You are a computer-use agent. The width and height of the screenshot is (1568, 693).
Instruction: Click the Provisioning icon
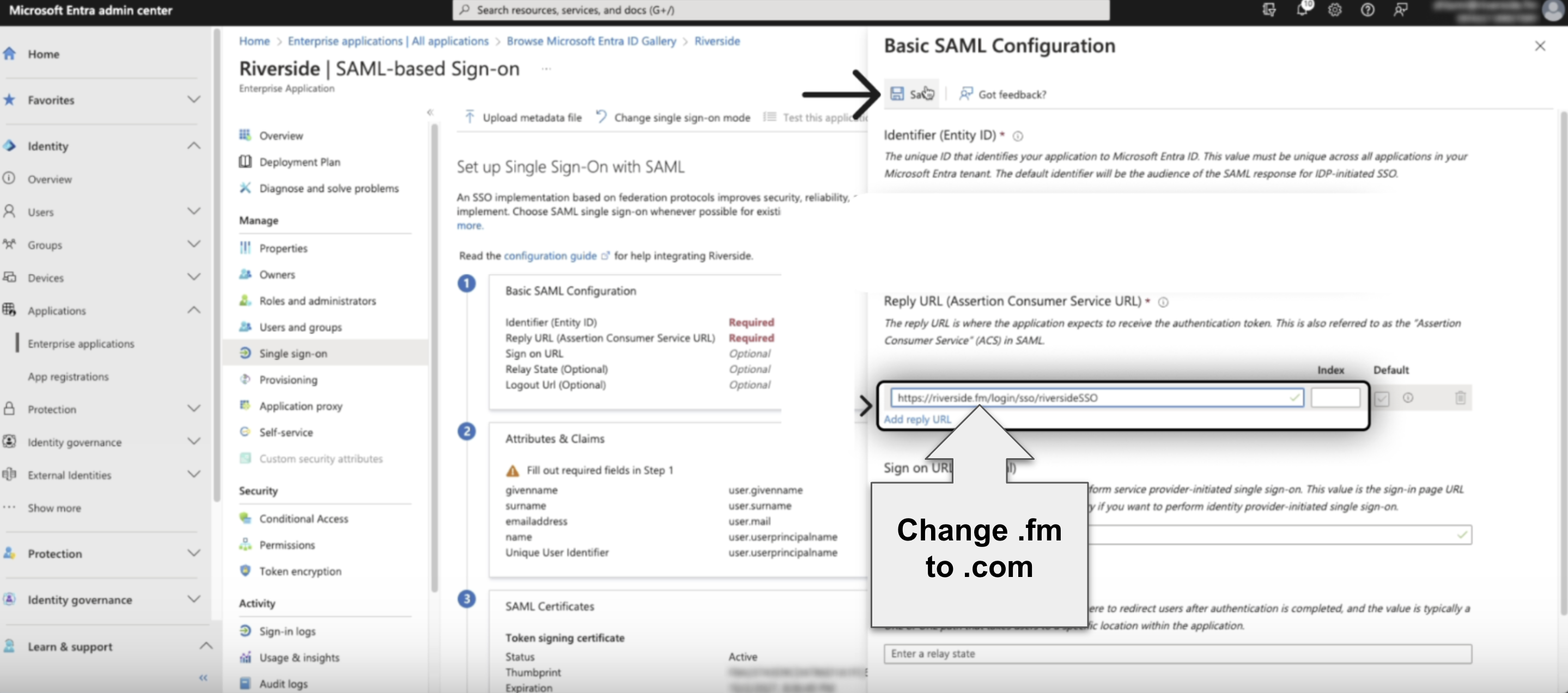click(x=245, y=379)
